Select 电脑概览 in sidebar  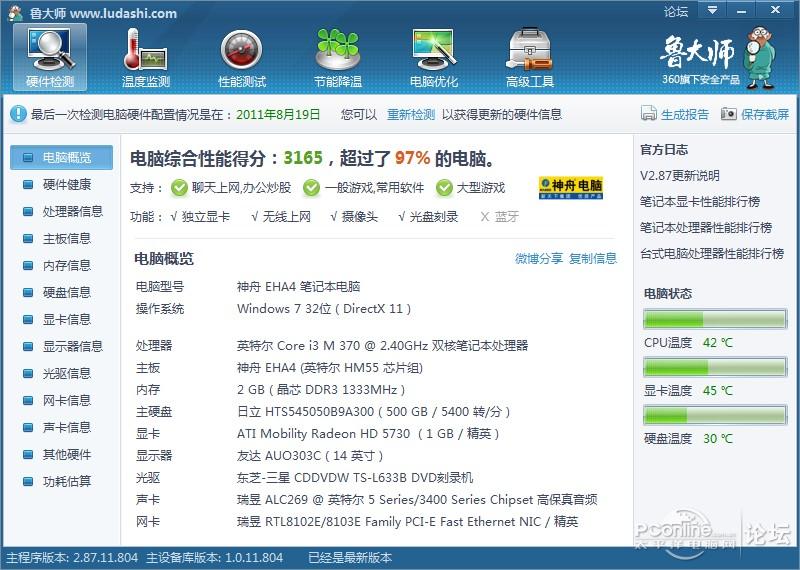pyautogui.click(x=61, y=157)
